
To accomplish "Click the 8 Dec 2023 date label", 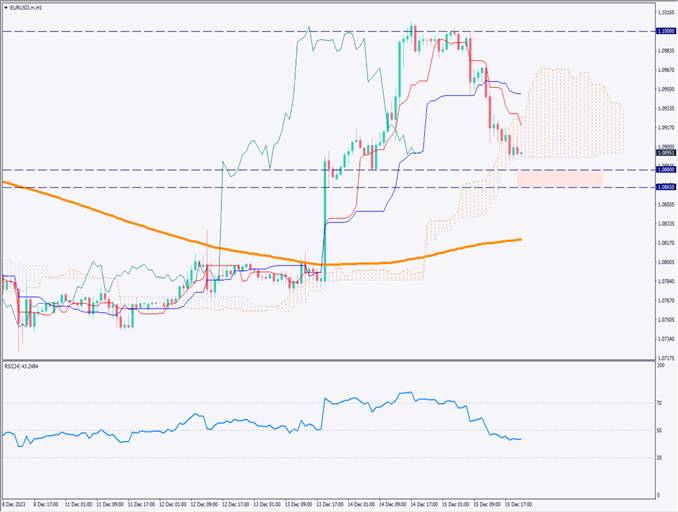I will click(x=14, y=504).
